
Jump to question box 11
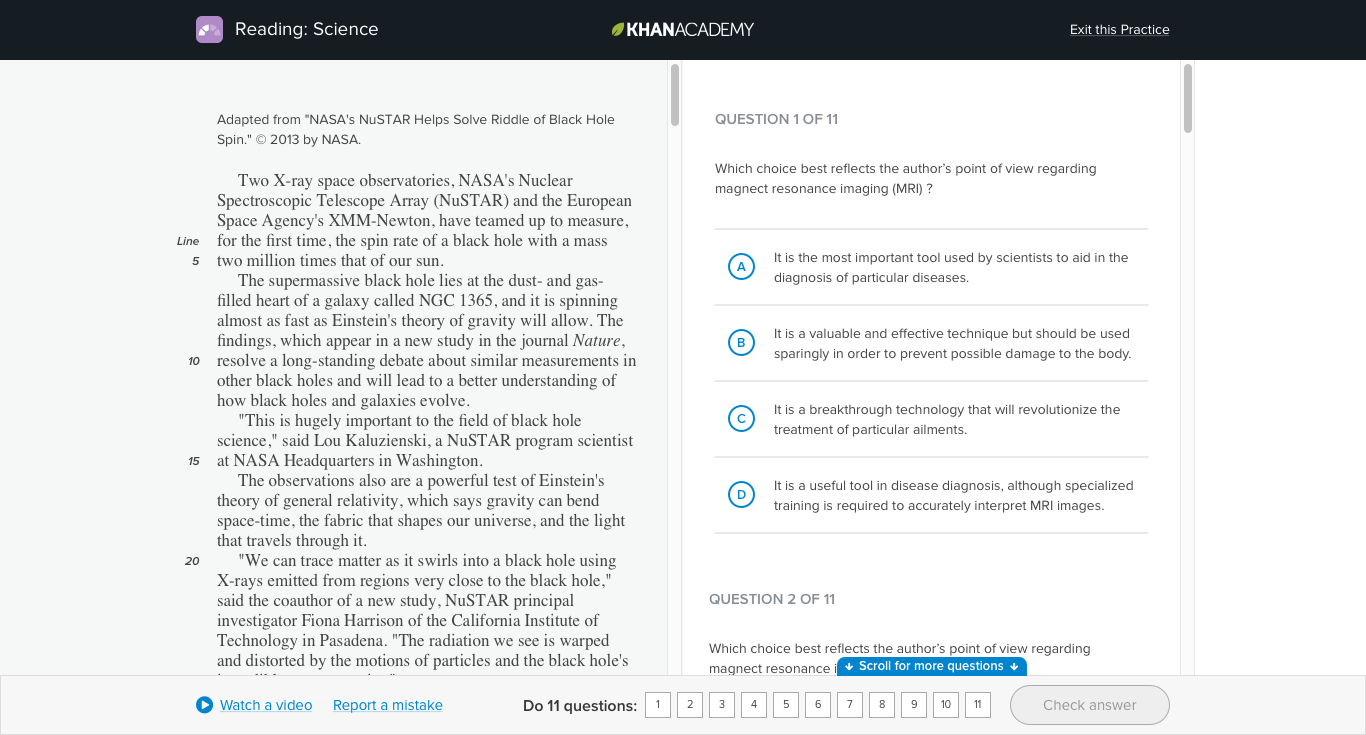point(978,705)
